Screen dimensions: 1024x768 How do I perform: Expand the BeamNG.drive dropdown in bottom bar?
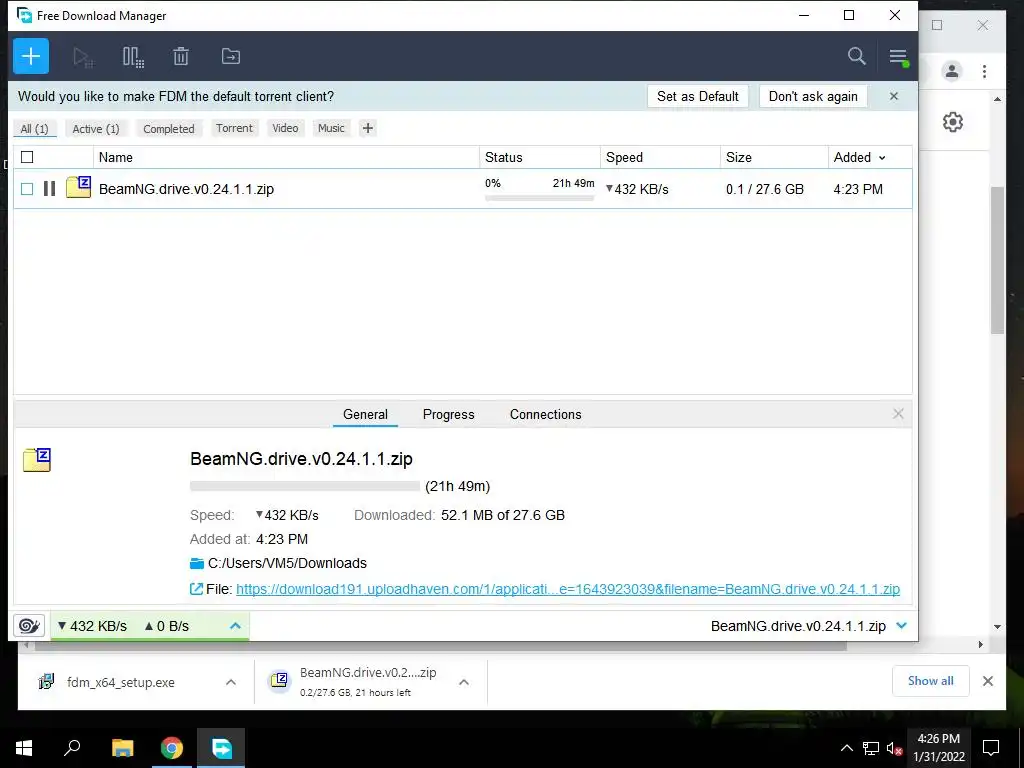coord(902,626)
